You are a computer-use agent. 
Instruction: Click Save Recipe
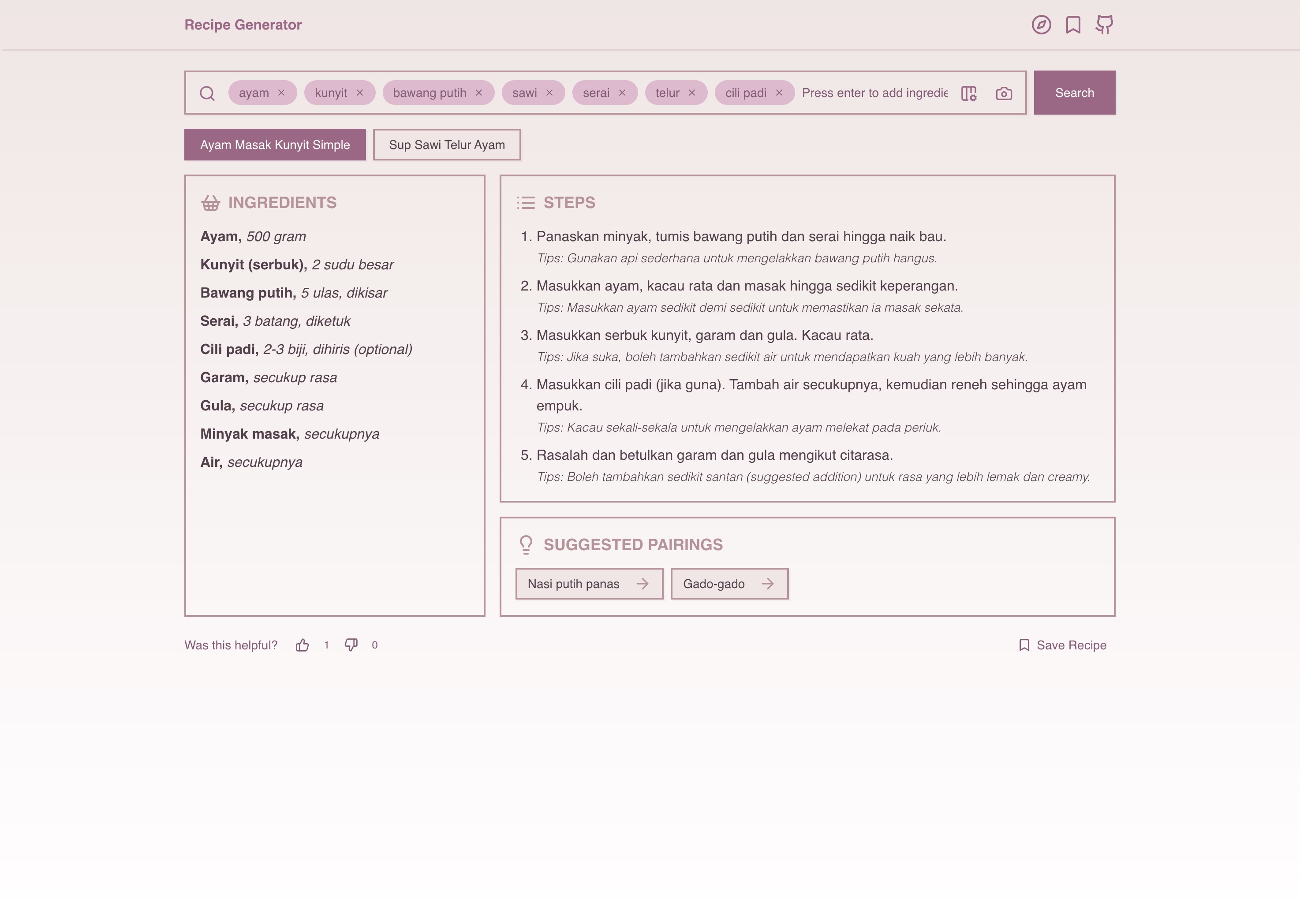pyautogui.click(x=1063, y=645)
